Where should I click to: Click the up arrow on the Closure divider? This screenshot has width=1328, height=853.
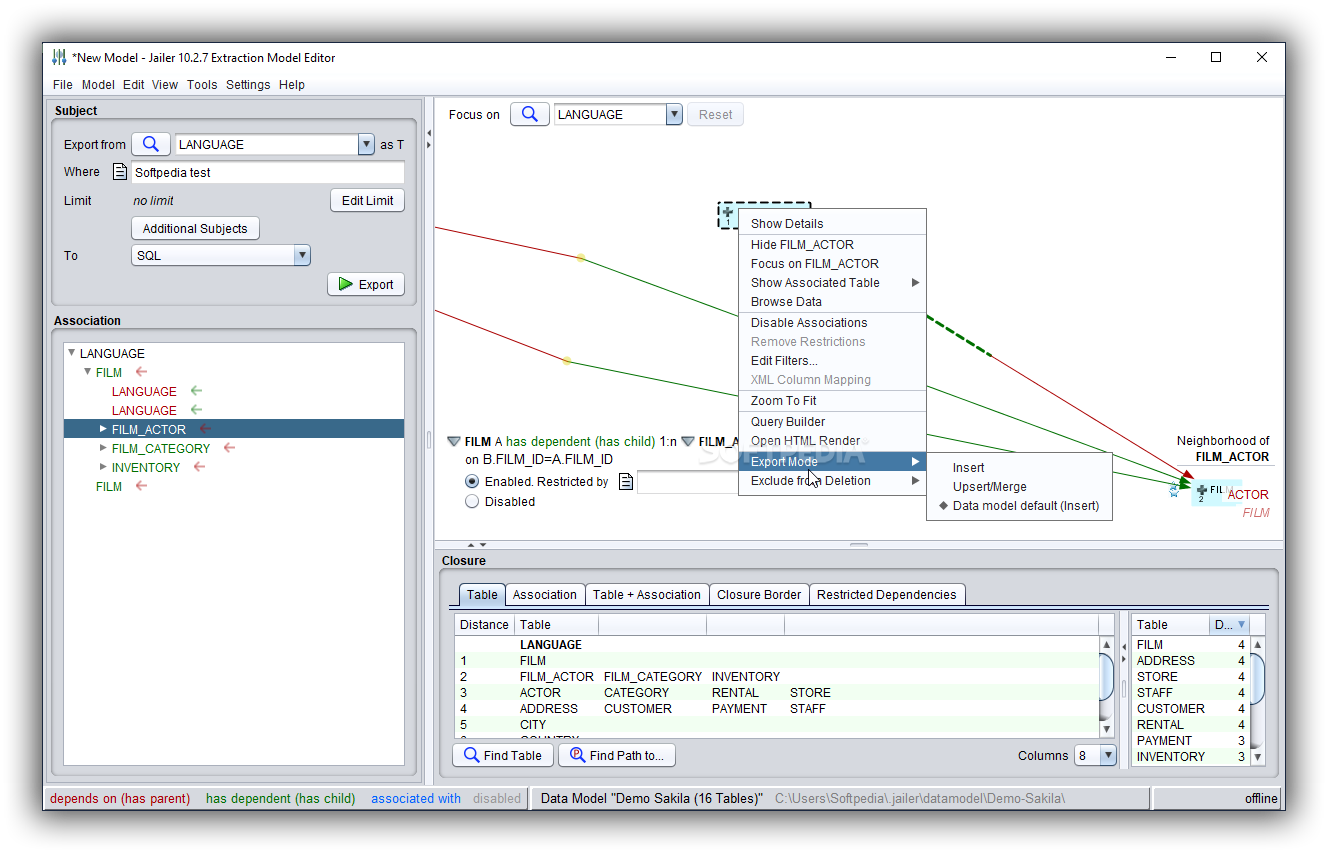471,545
